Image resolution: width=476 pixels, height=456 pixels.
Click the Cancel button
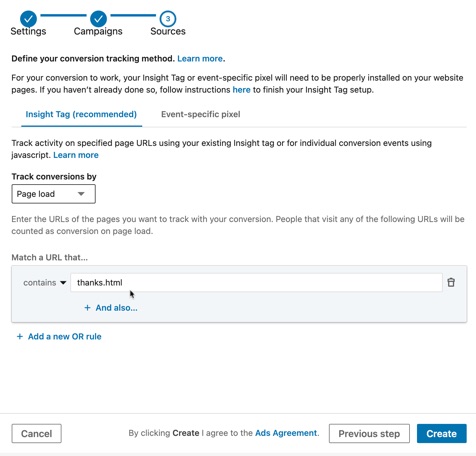(x=37, y=433)
